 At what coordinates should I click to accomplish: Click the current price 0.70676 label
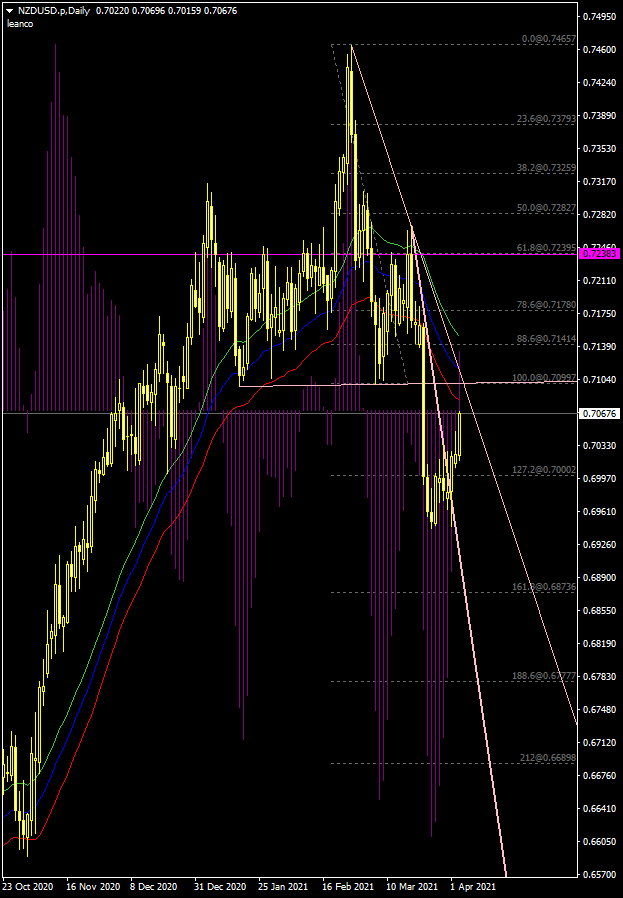600,413
